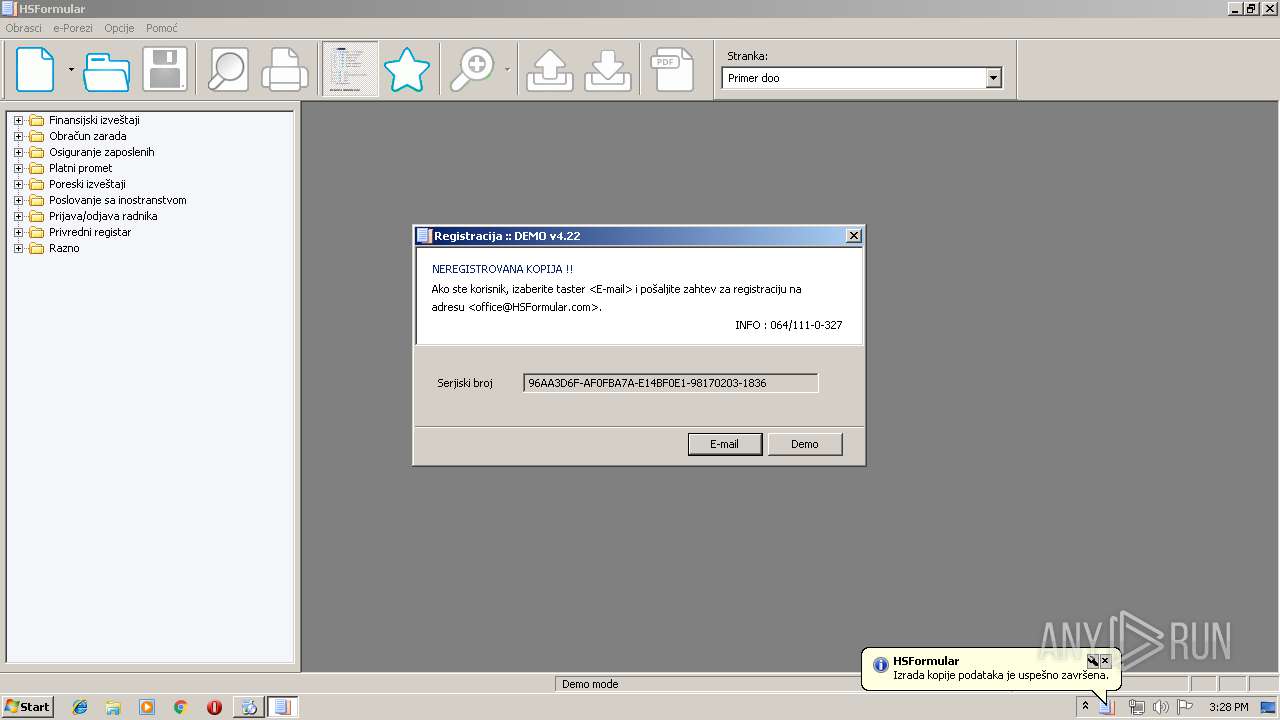Expand the Finansijski izveštaji tree node
Screen dimensions: 1280x720
(18, 120)
